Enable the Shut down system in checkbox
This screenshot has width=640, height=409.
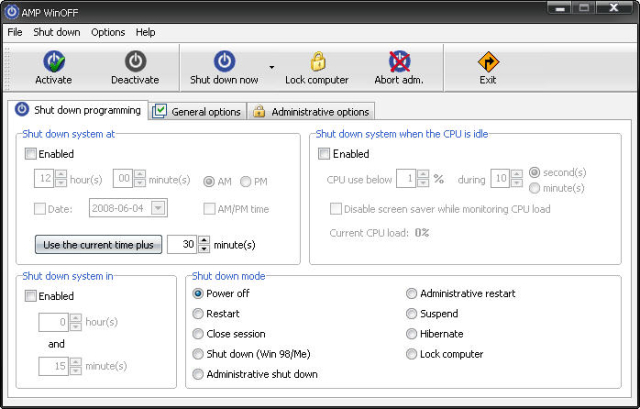click(31, 296)
